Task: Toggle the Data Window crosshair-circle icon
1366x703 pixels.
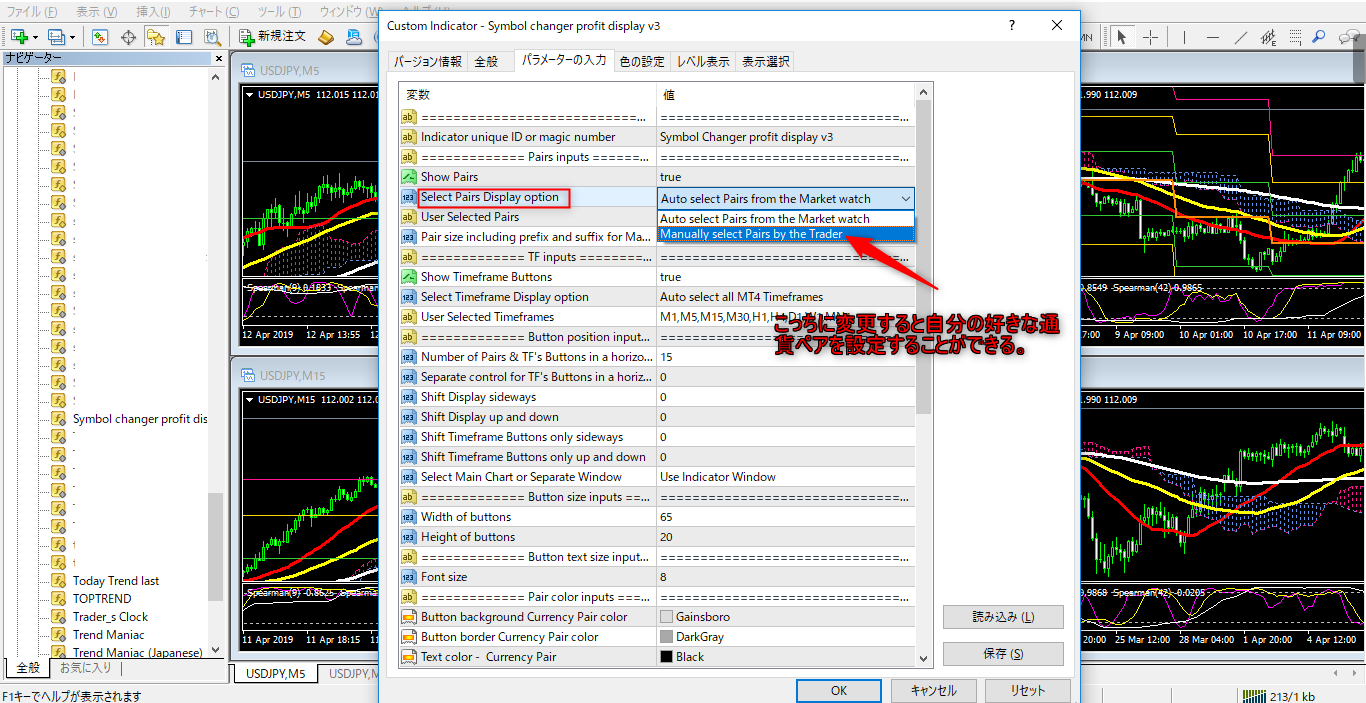Action: (128, 37)
